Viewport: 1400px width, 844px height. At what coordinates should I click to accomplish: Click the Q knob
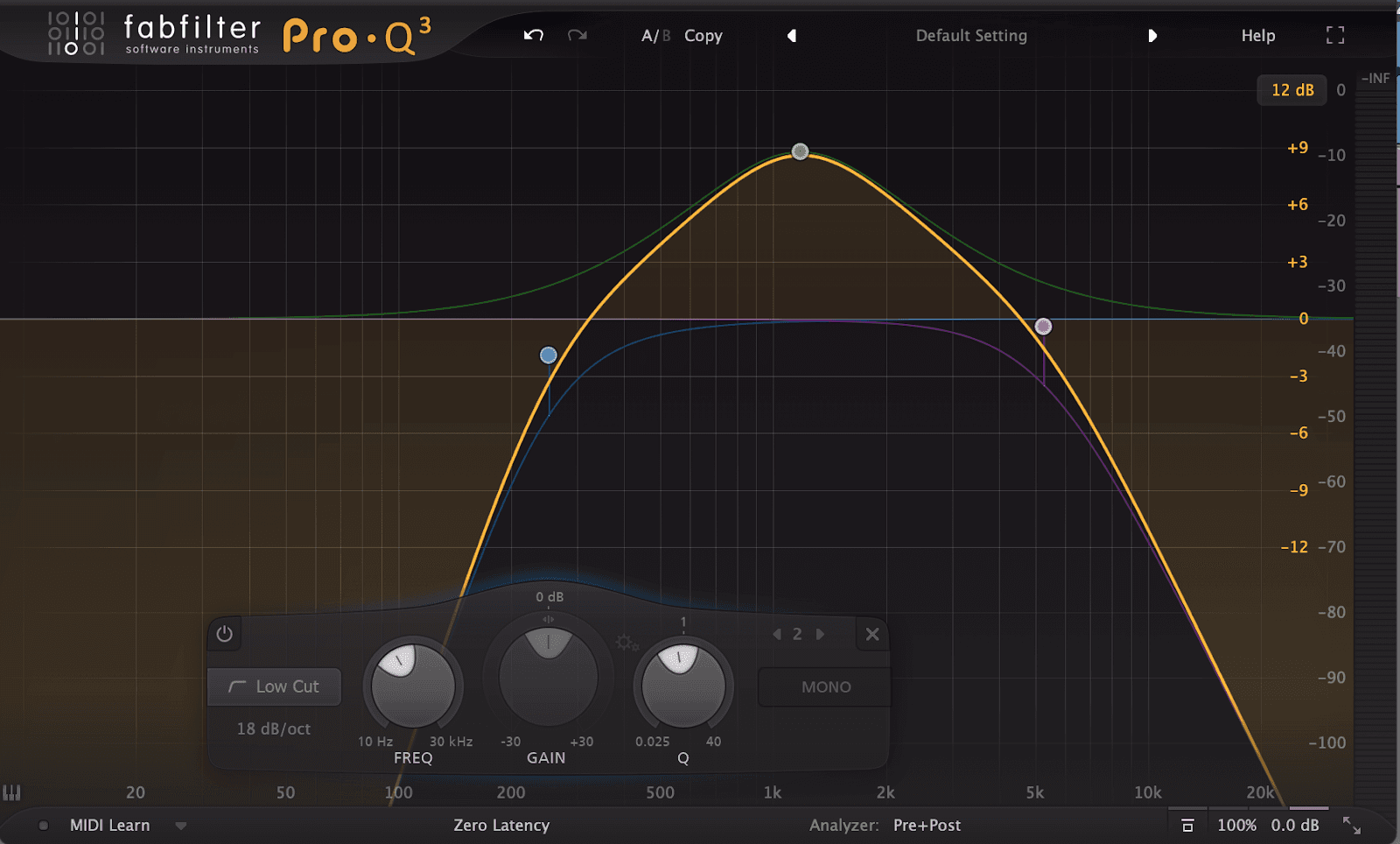pos(683,686)
